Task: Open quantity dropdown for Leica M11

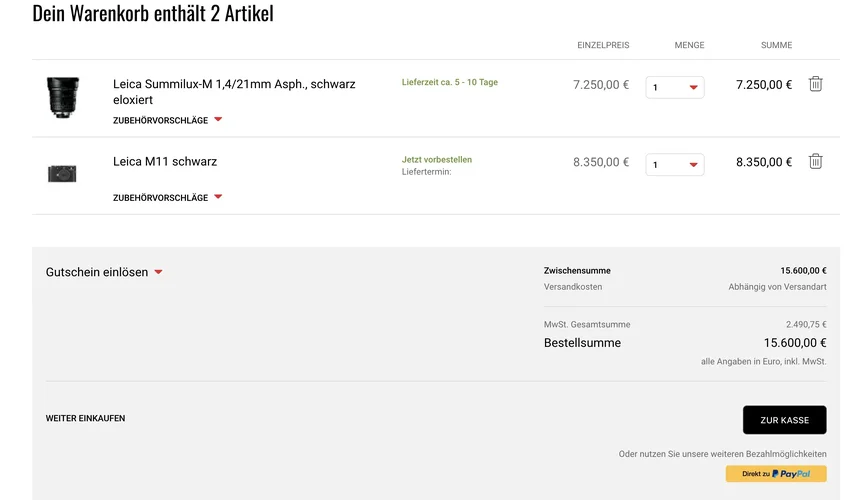Action: [x=675, y=164]
